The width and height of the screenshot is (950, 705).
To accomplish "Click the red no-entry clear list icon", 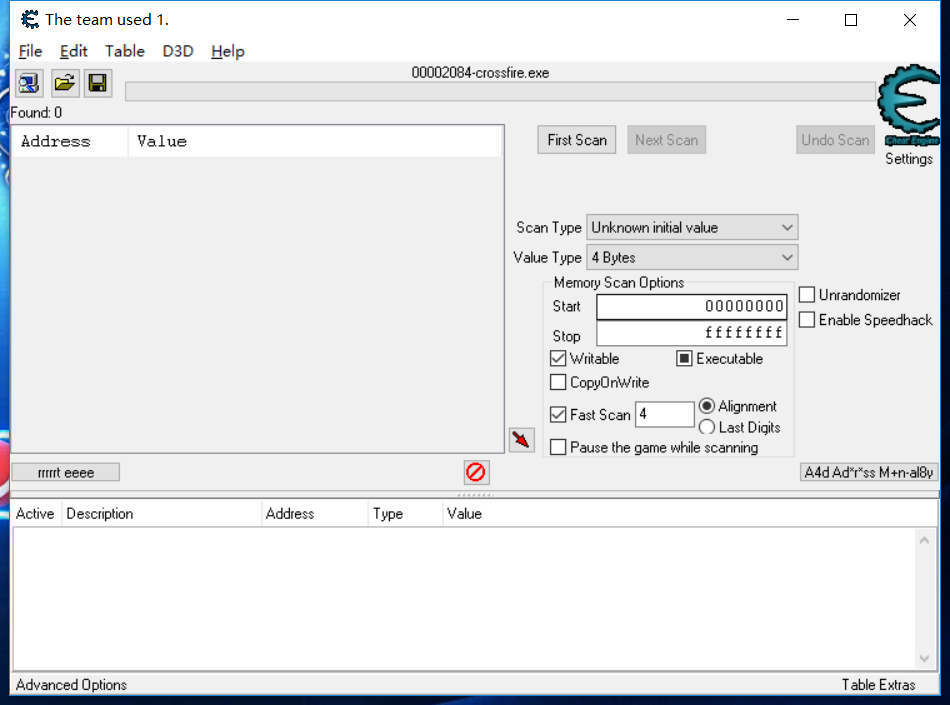I will click(476, 472).
